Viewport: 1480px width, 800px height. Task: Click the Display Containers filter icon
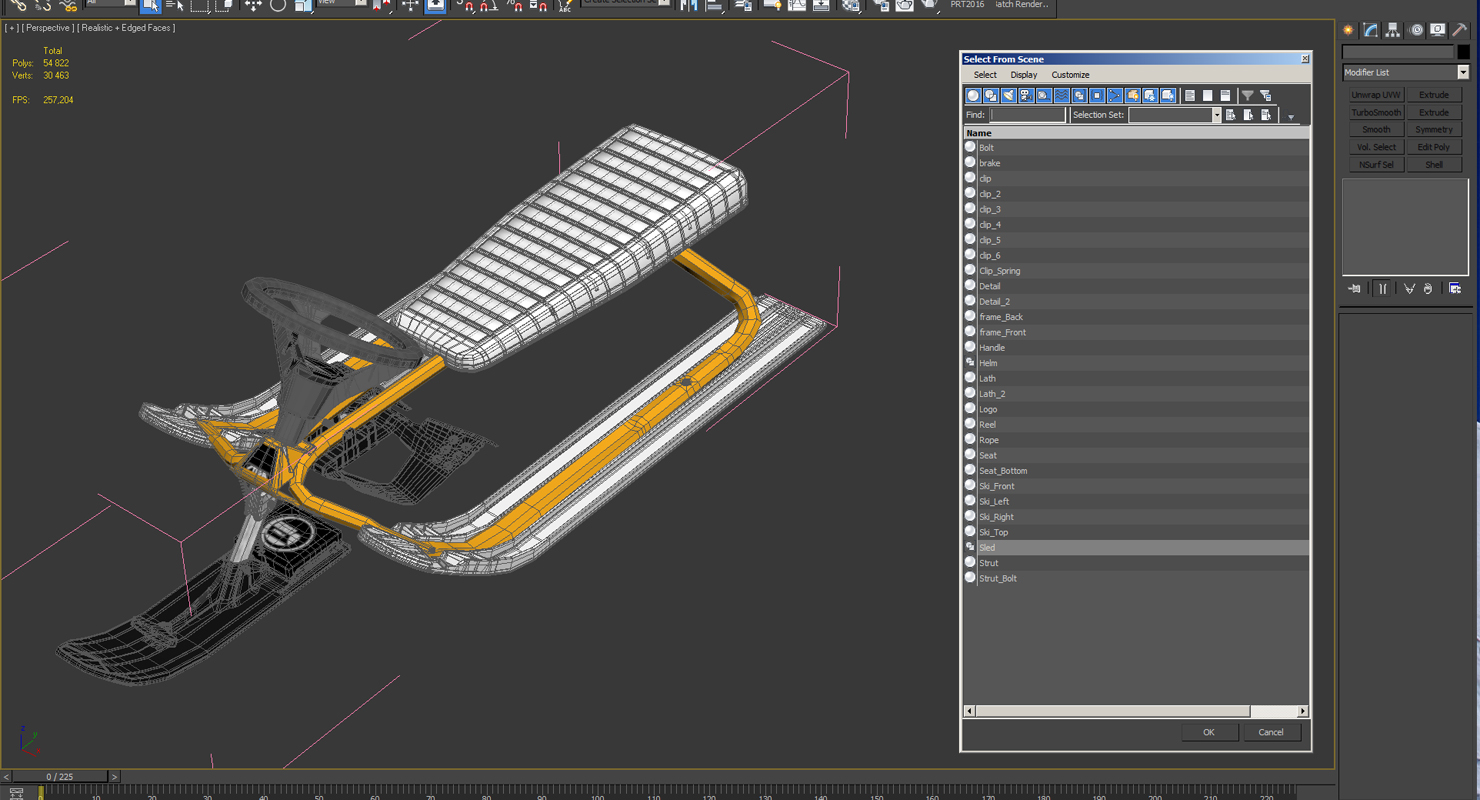click(1133, 96)
